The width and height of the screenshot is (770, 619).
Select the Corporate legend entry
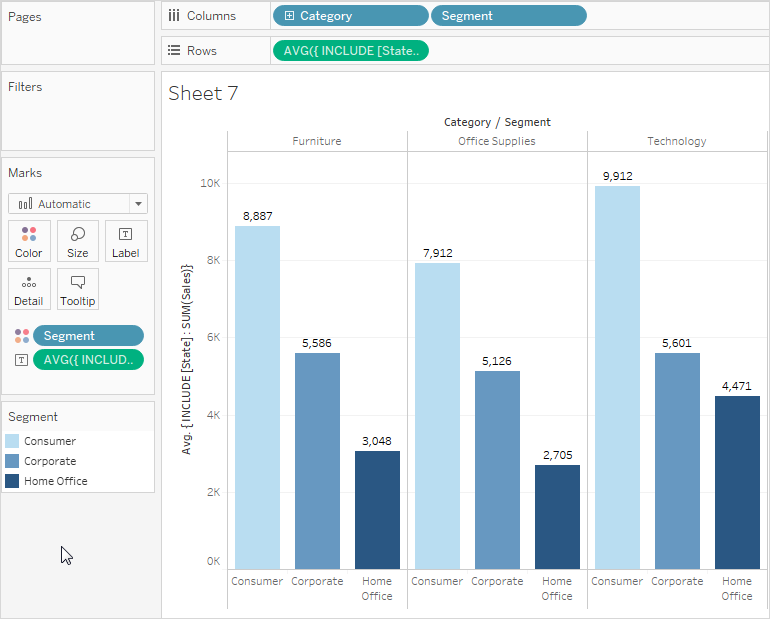point(41,461)
